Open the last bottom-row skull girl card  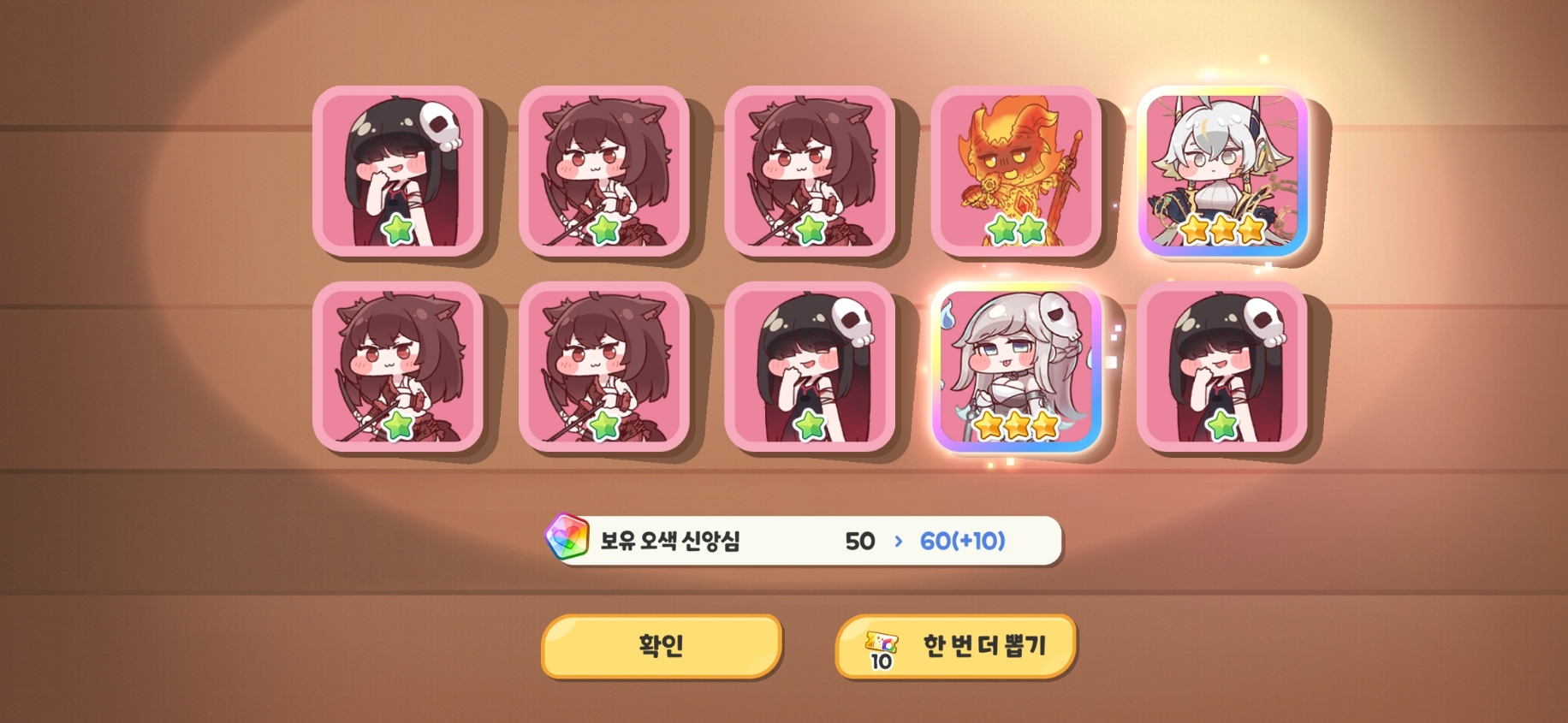[x=1222, y=367]
